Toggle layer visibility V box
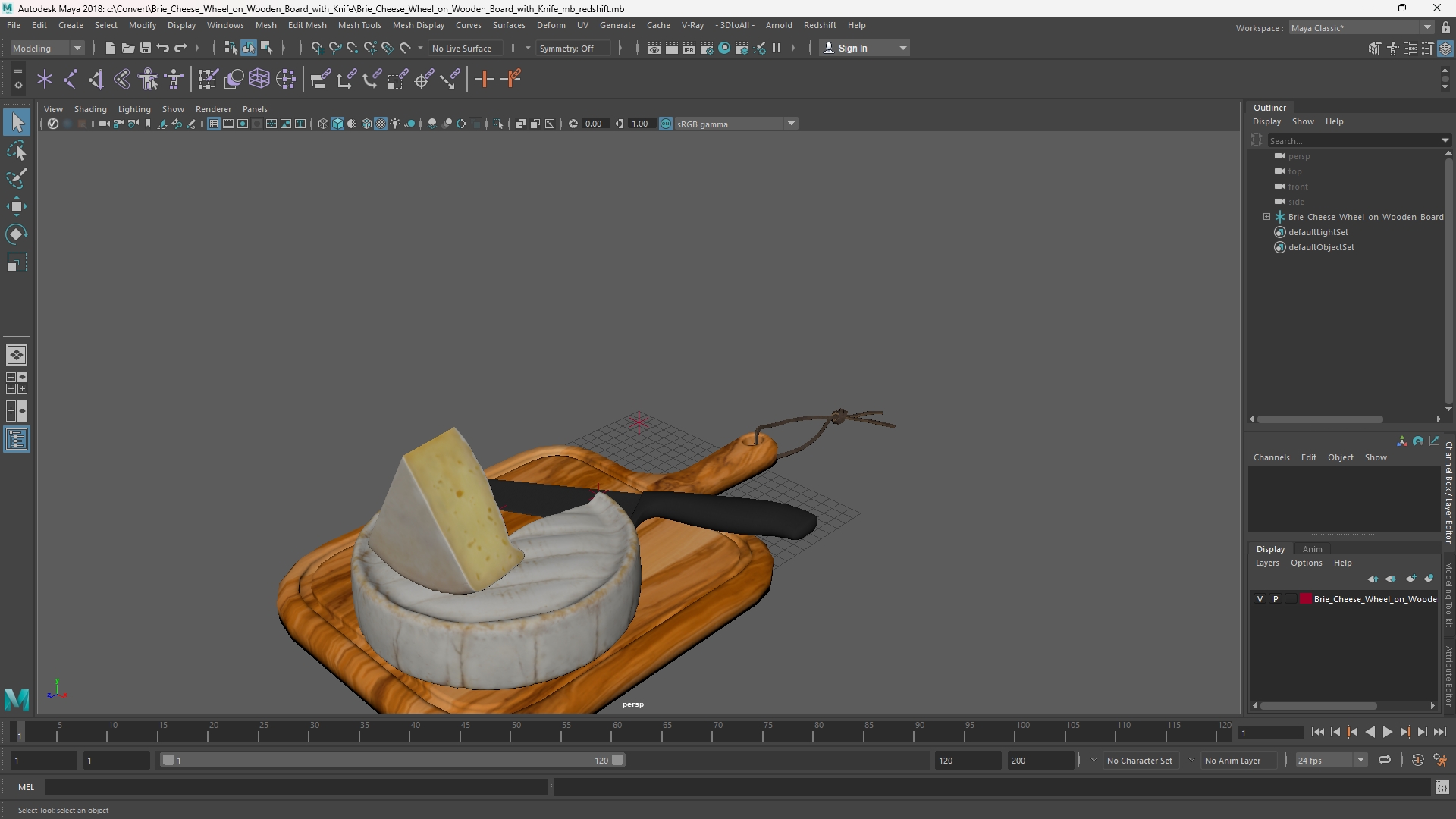This screenshot has height=819, width=1456. click(1260, 599)
